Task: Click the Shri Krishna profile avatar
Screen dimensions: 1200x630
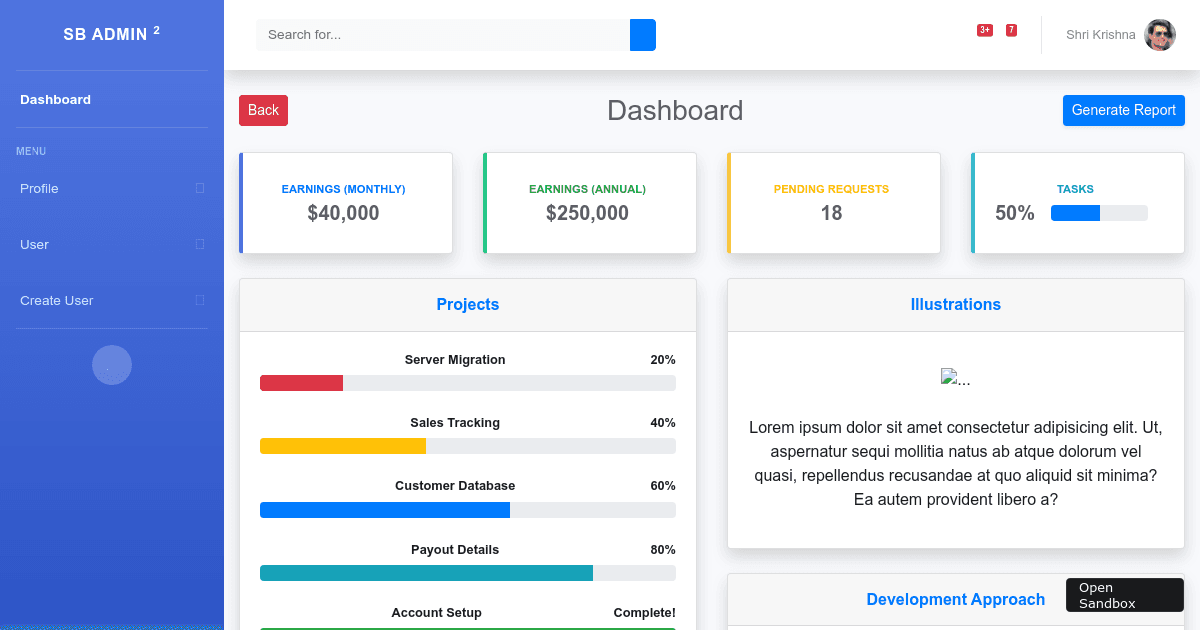Action: pos(1159,35)
